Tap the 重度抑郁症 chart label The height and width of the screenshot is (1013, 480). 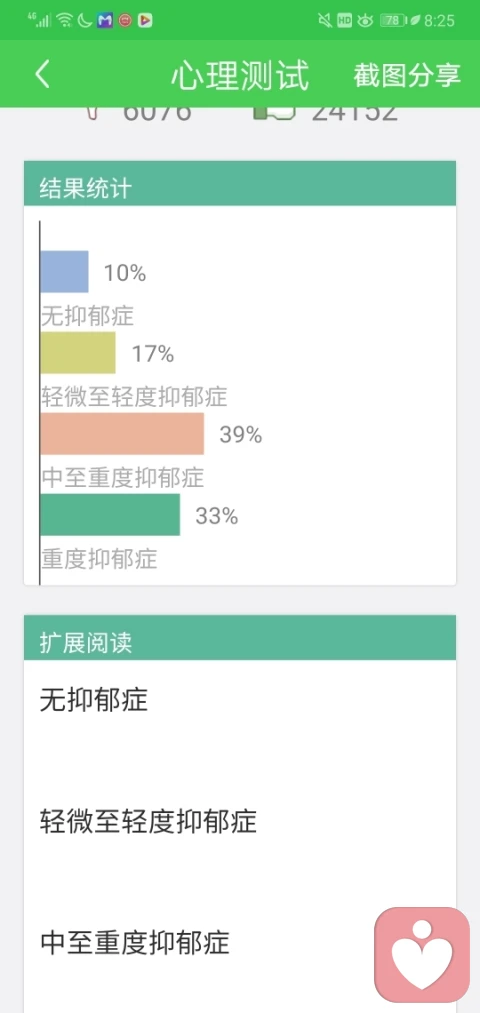[x=99, y=559]
